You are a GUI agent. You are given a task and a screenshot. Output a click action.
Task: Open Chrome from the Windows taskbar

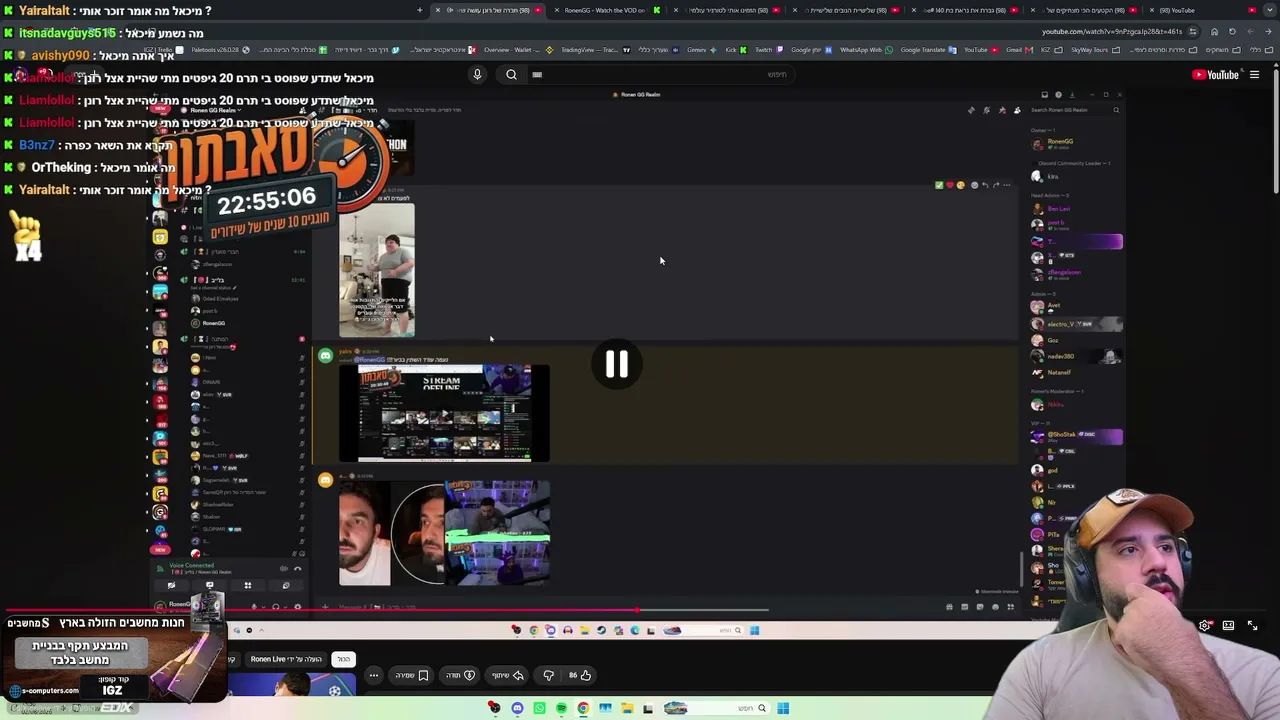[583, 709]
